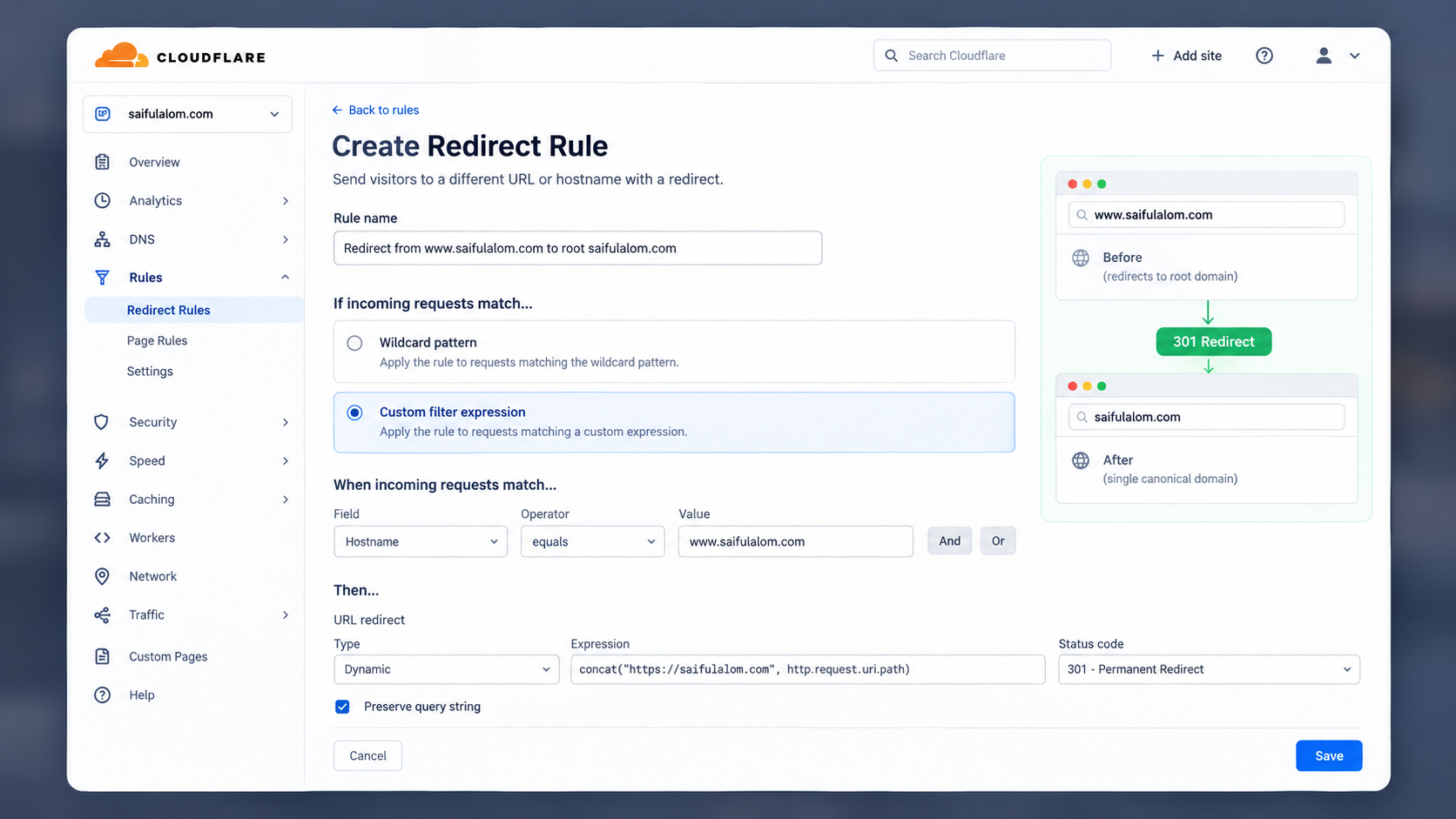Open the saifulalom.com site selector dropdown
This screenshot has height=819, width=1456.
[187, 114]
